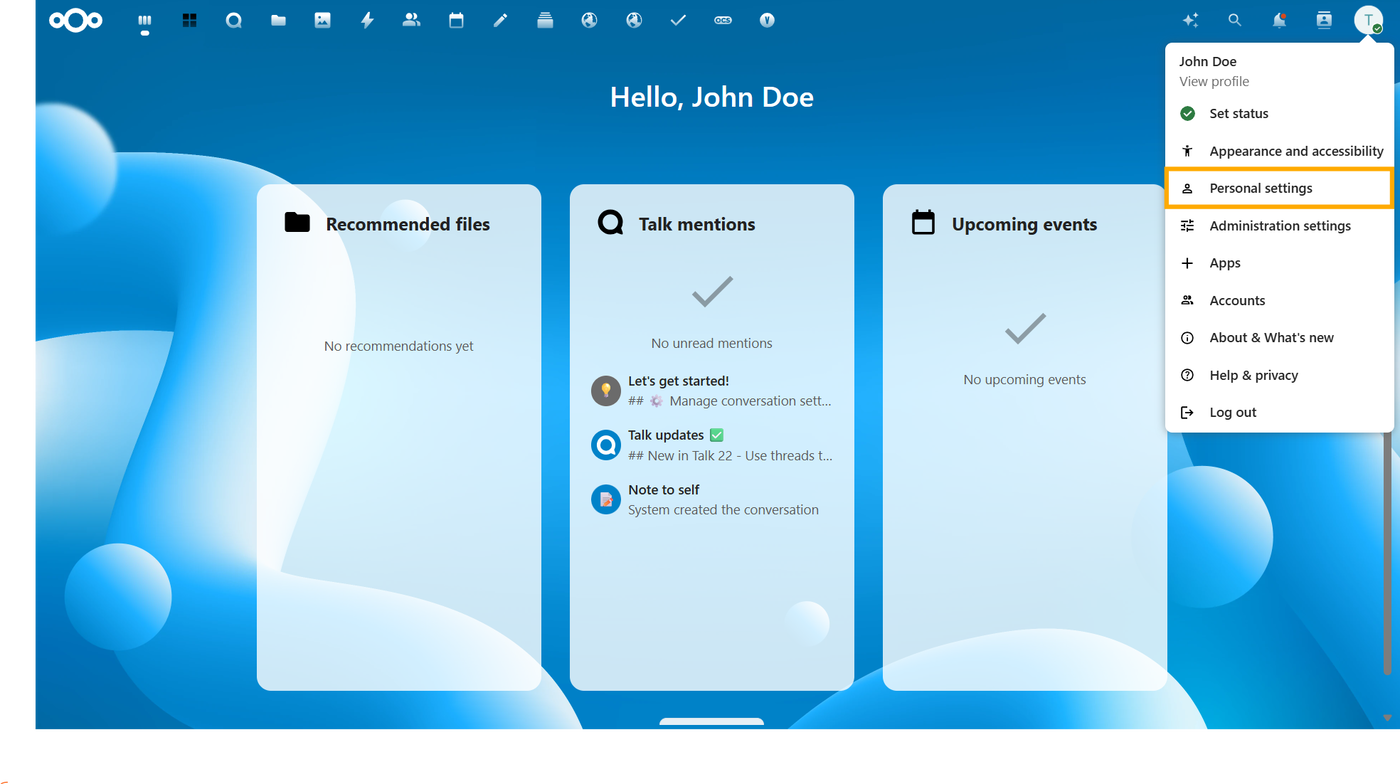Open the Talk app from the top bar

tap(234, 20)
